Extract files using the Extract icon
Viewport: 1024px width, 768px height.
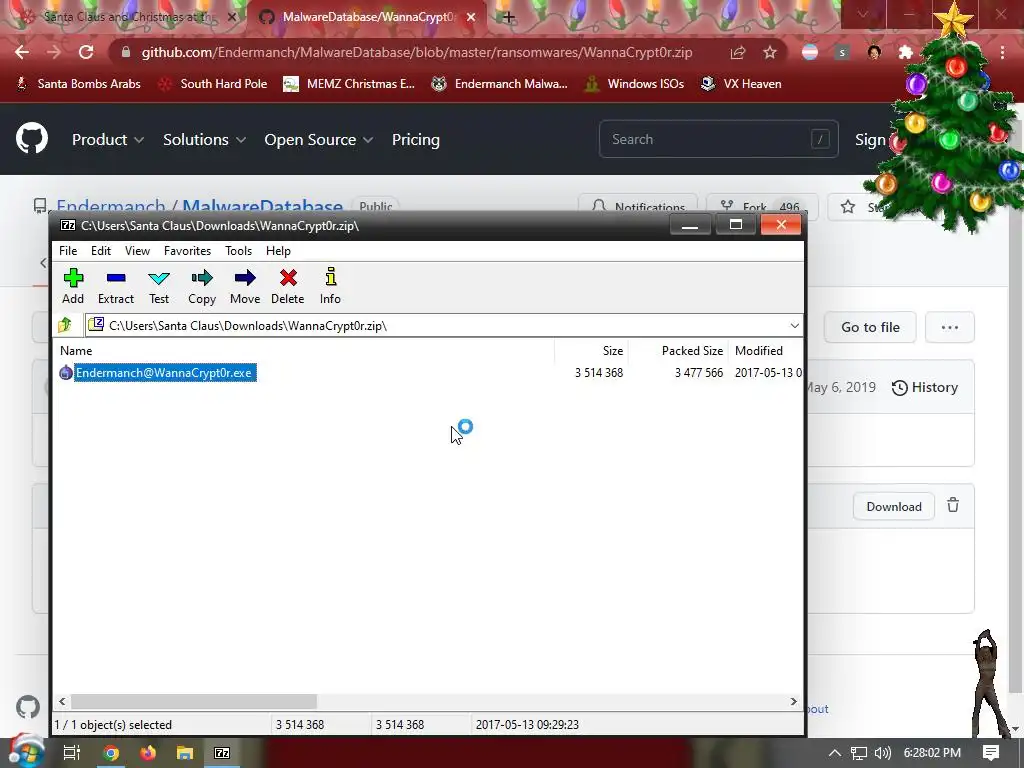click(x=116, y=286)
